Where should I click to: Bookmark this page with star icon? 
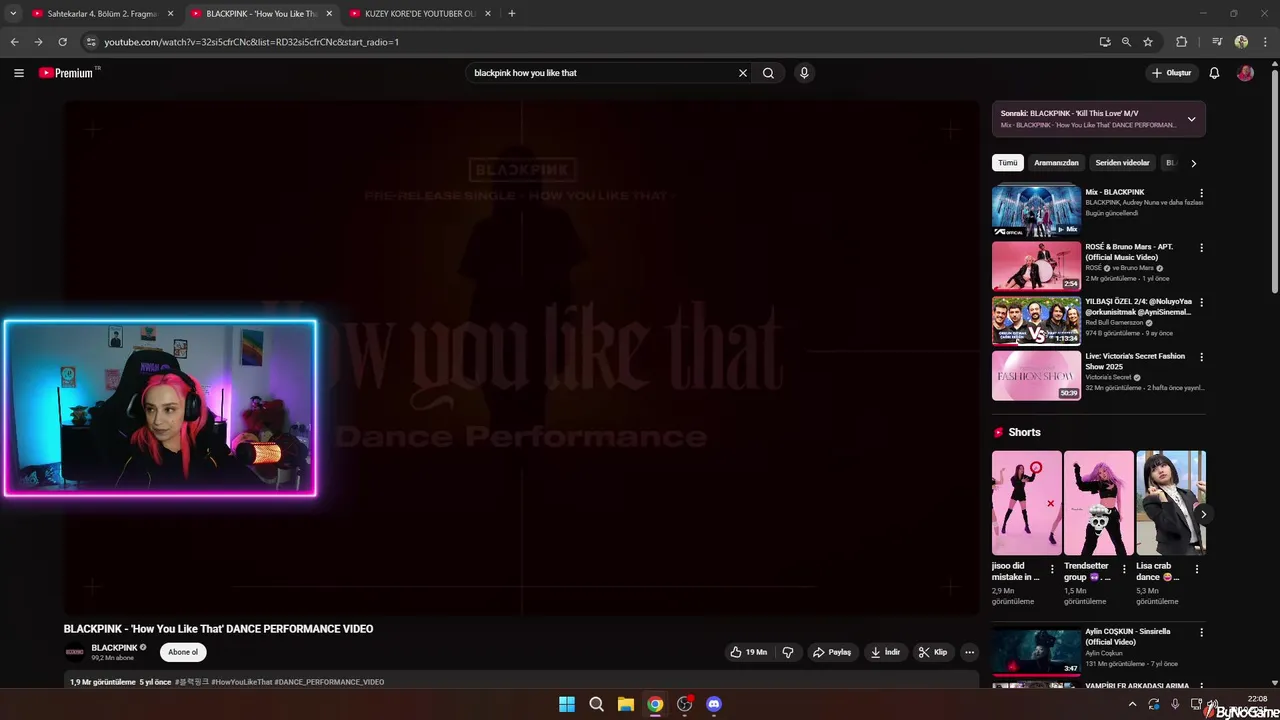point(1148,42)
